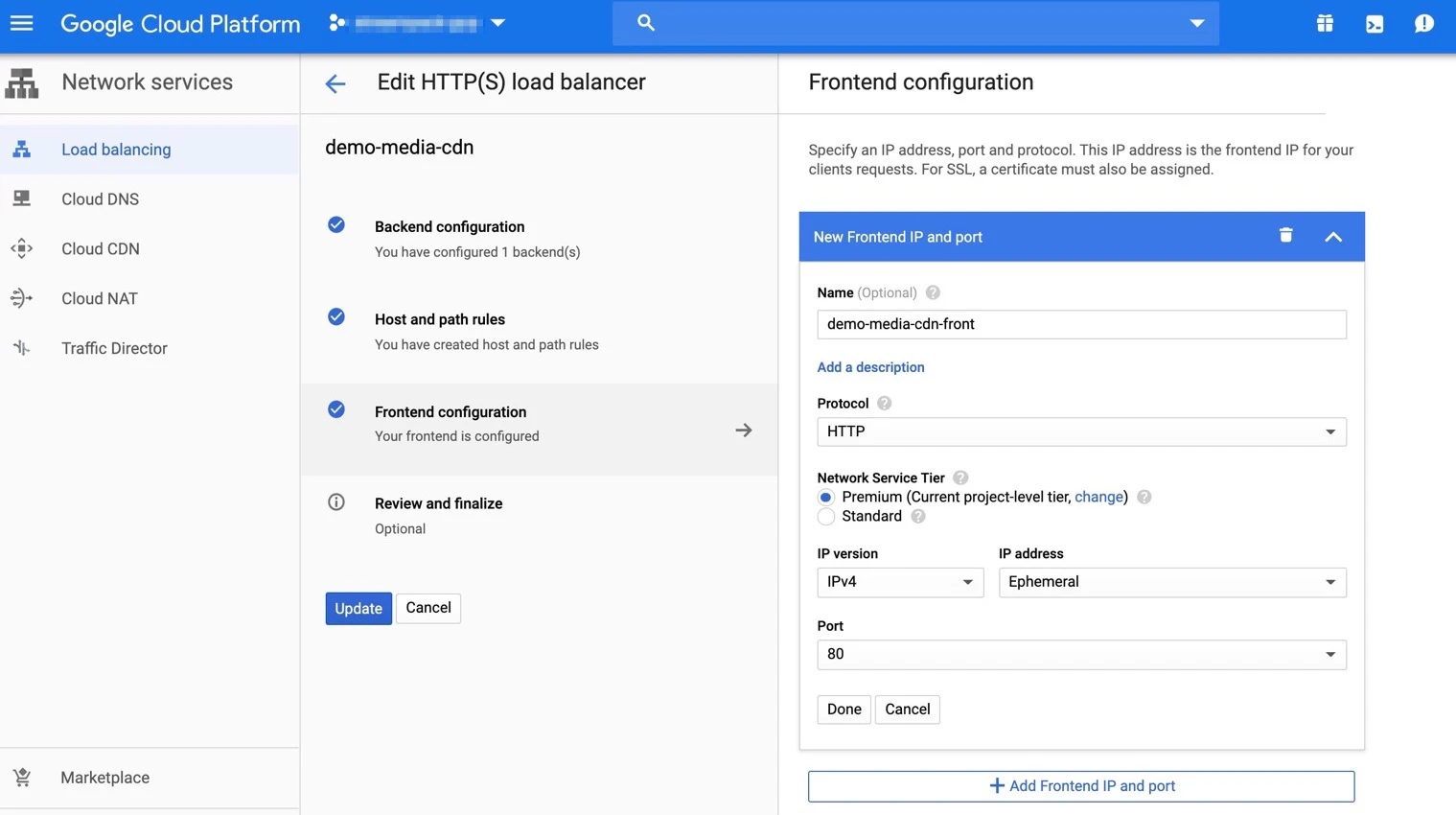Open the IP address dropdown
Screen dimensions: 1456x815
click(1172, 582)
